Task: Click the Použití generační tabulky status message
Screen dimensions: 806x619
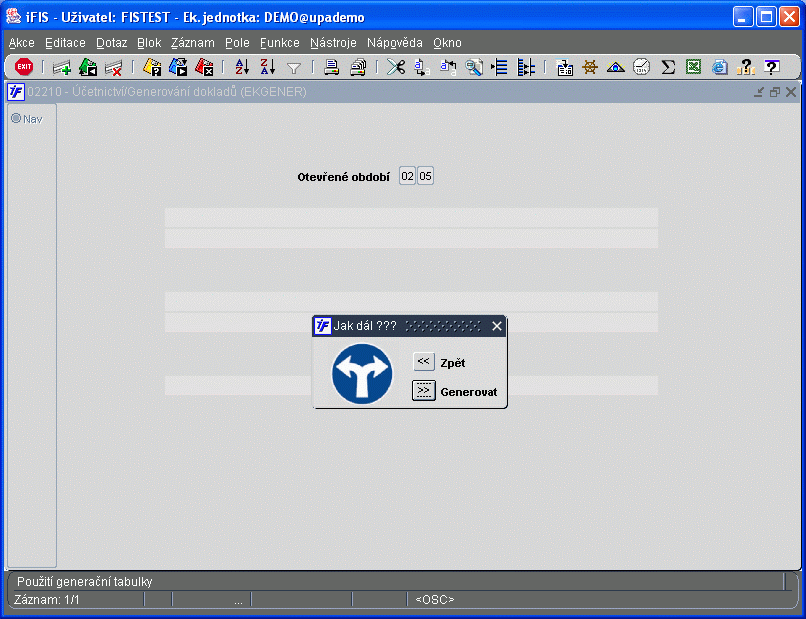Action: [x=85, y=581]
